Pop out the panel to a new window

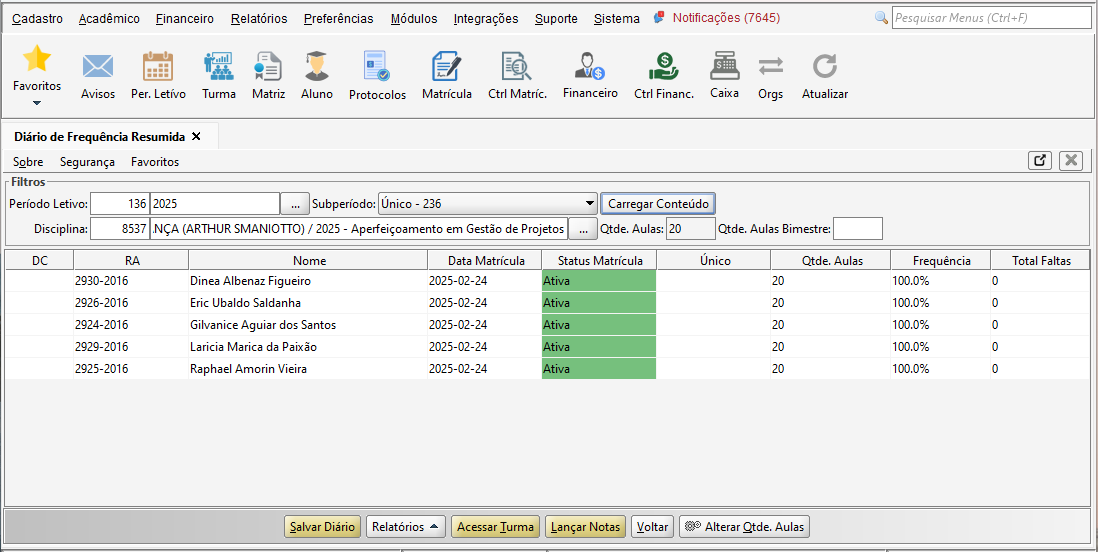pyautogui.click(x=1040, y=160)
